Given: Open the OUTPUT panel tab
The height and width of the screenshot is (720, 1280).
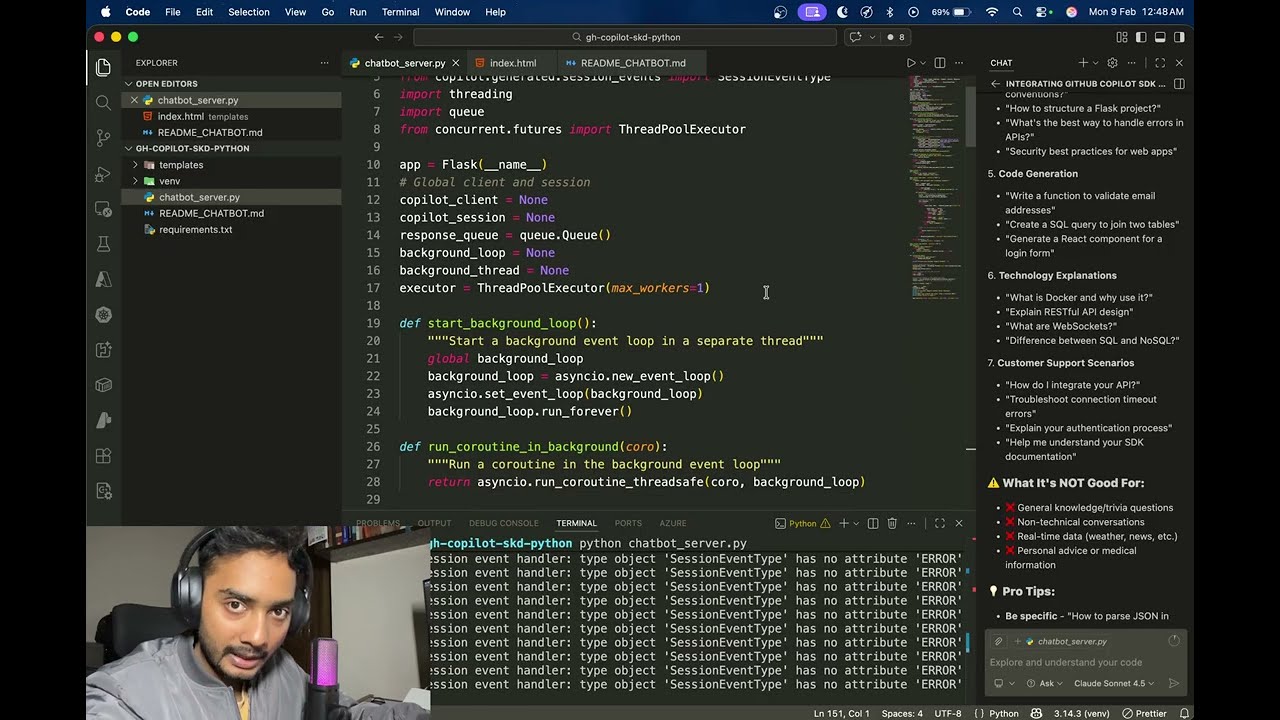Looking at the screenshot, I should pos(434,523).
